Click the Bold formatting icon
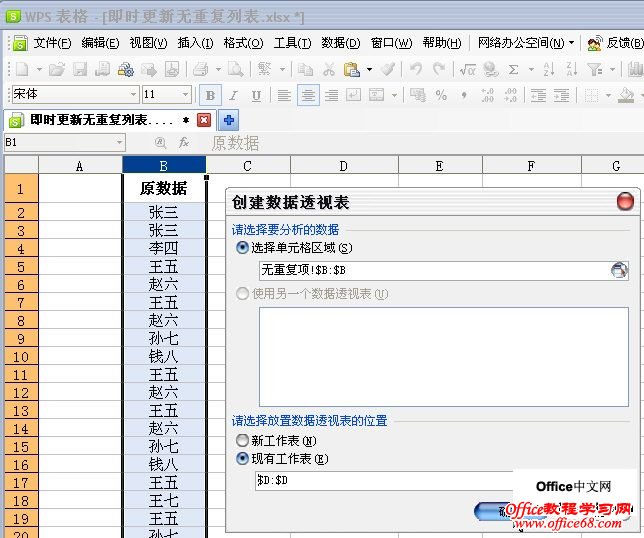Screen dimensions: 644x538 210,95
